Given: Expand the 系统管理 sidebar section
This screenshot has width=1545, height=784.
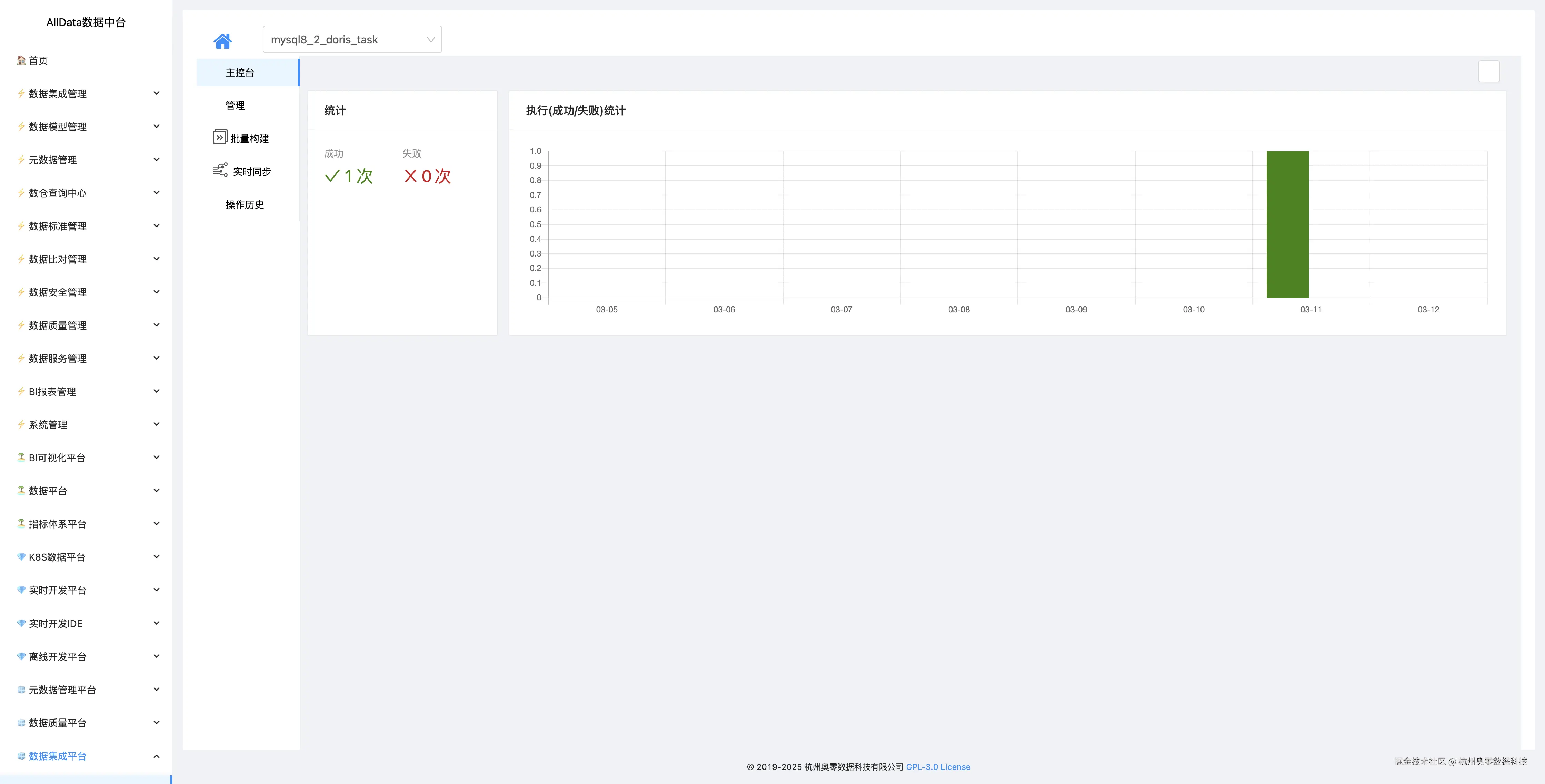Looking at the screenshot, I should (157, 424).
